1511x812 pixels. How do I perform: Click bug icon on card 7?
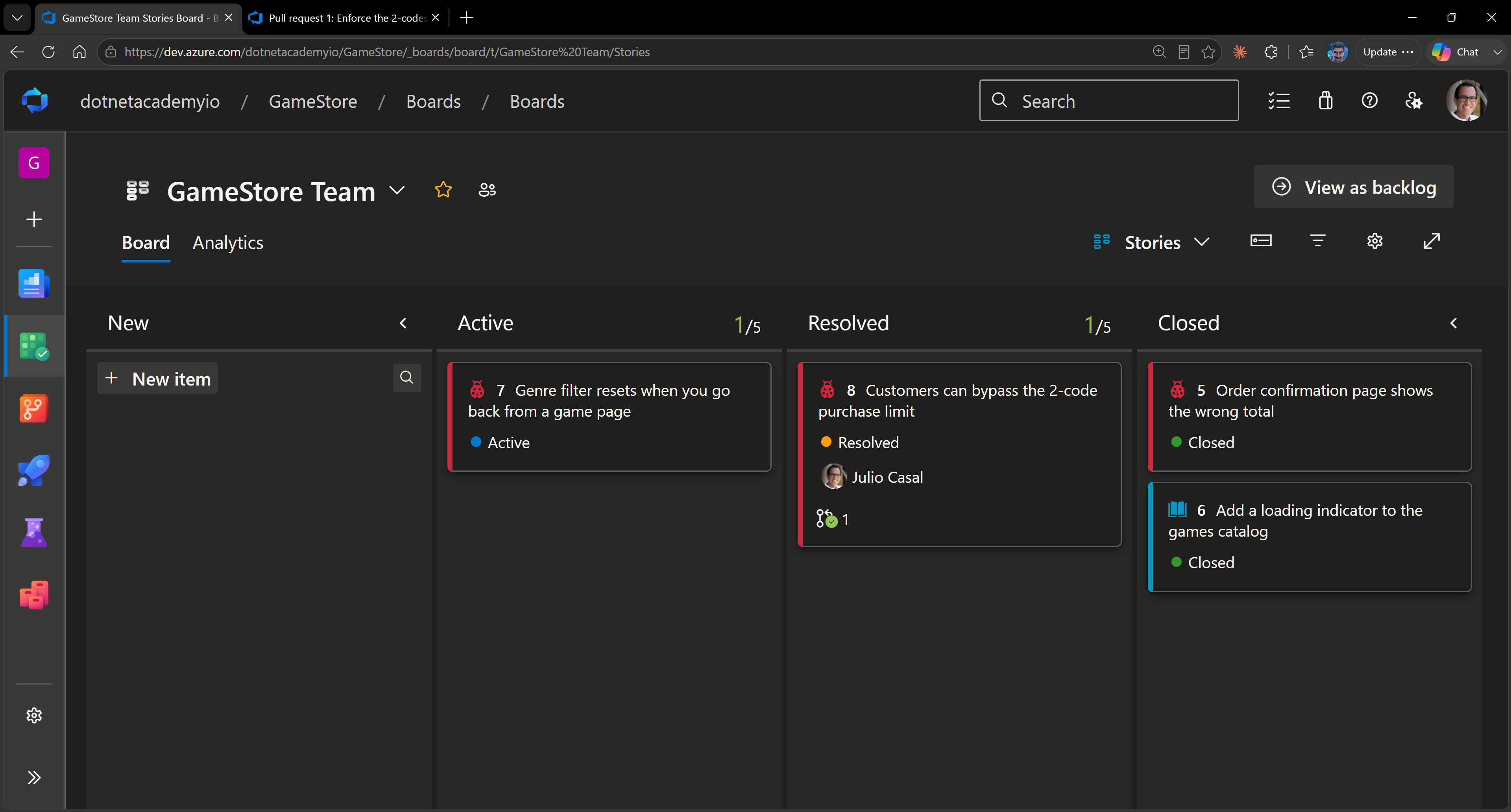point(477,390)
